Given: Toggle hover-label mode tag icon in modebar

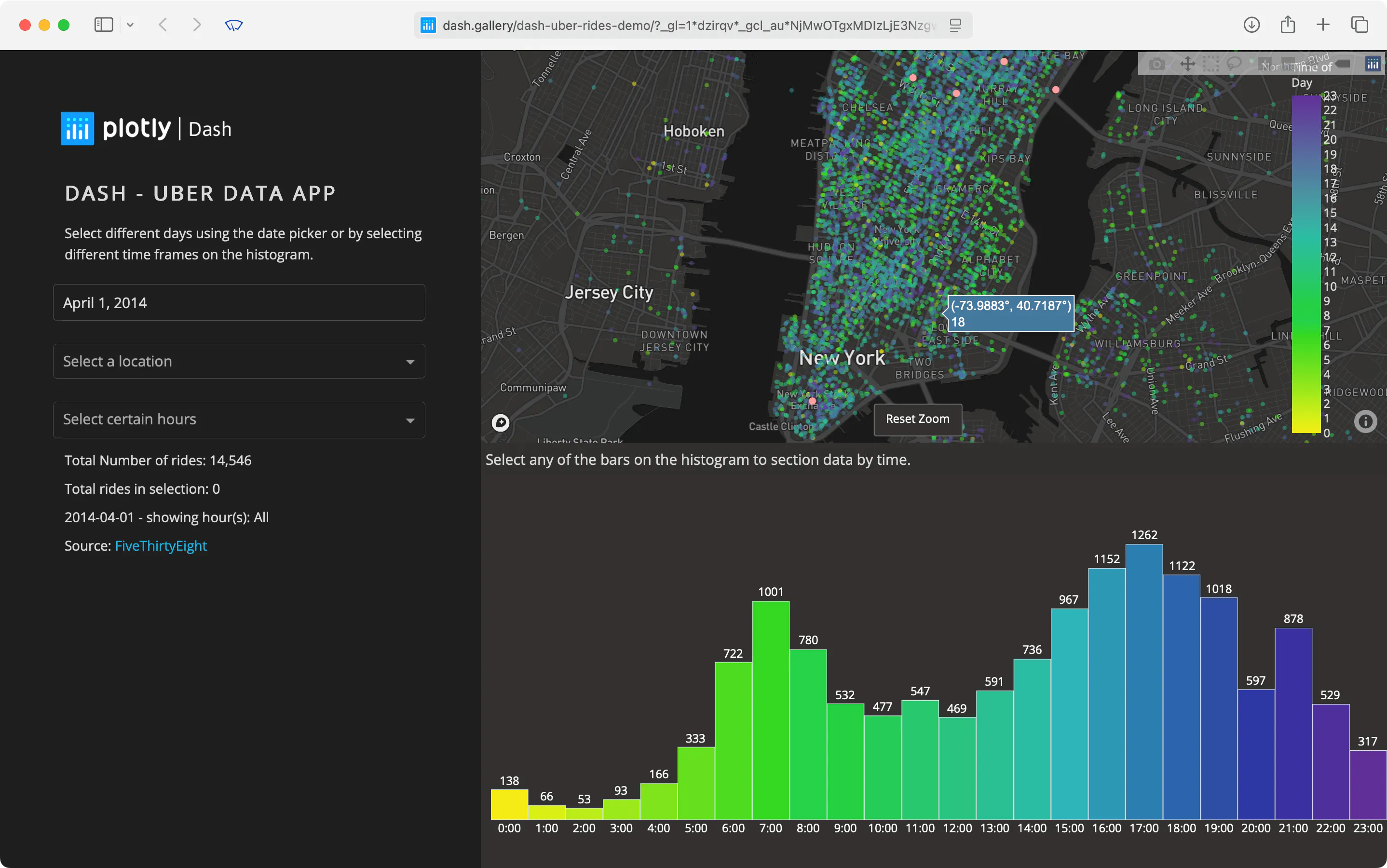Looking at the screenshot, I should (x=1343, y=64).
